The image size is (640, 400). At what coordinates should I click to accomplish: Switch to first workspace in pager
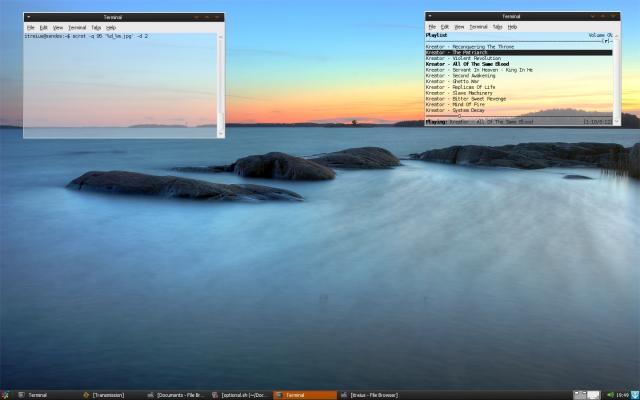580,395
